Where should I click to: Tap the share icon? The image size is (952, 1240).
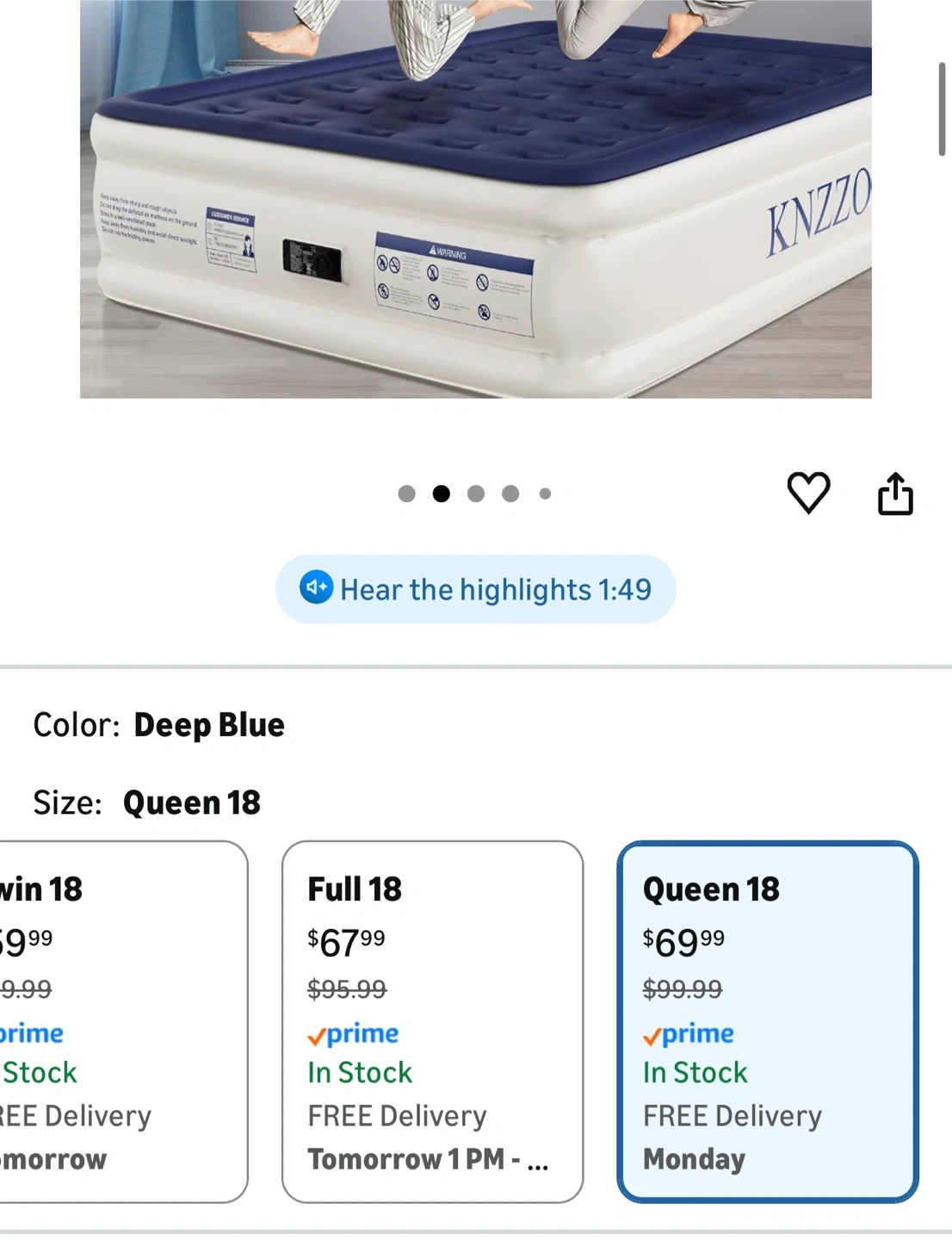click(895, 493)
